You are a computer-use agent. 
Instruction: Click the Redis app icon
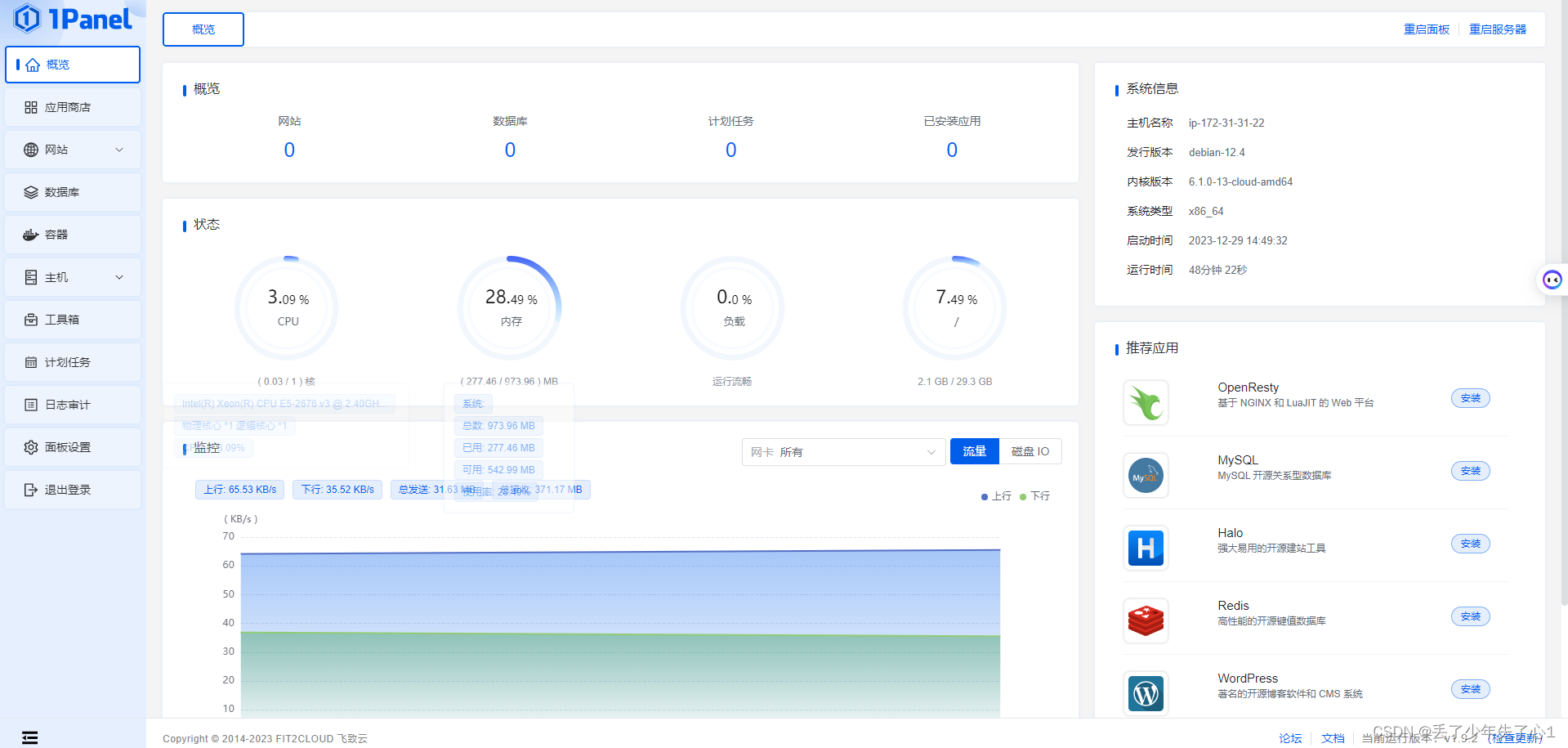pos(1146,621)
